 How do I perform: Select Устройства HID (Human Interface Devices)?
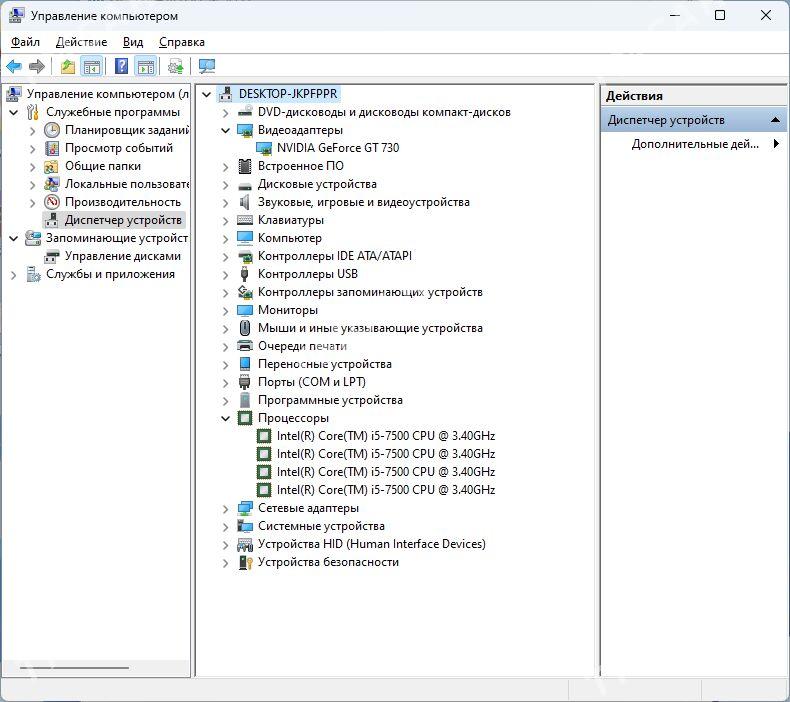[371, 544]
